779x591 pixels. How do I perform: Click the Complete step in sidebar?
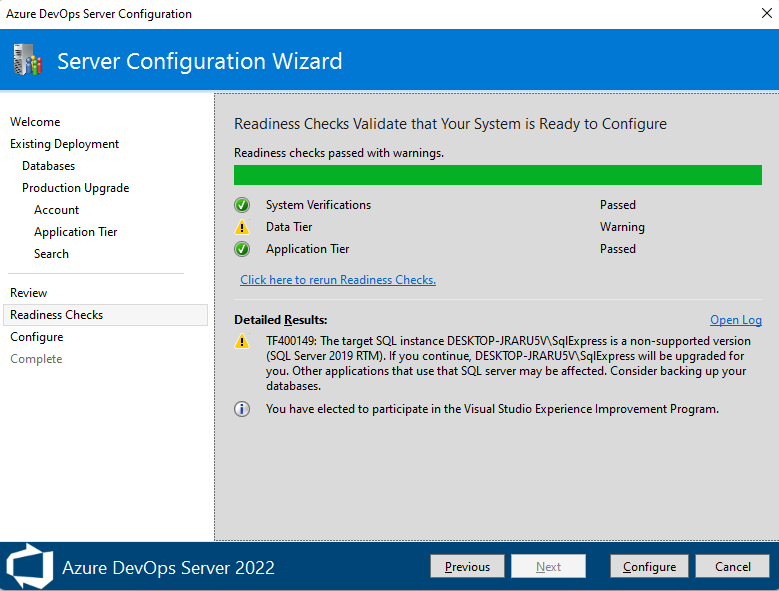pyautogui.click(x=36, y=359)
